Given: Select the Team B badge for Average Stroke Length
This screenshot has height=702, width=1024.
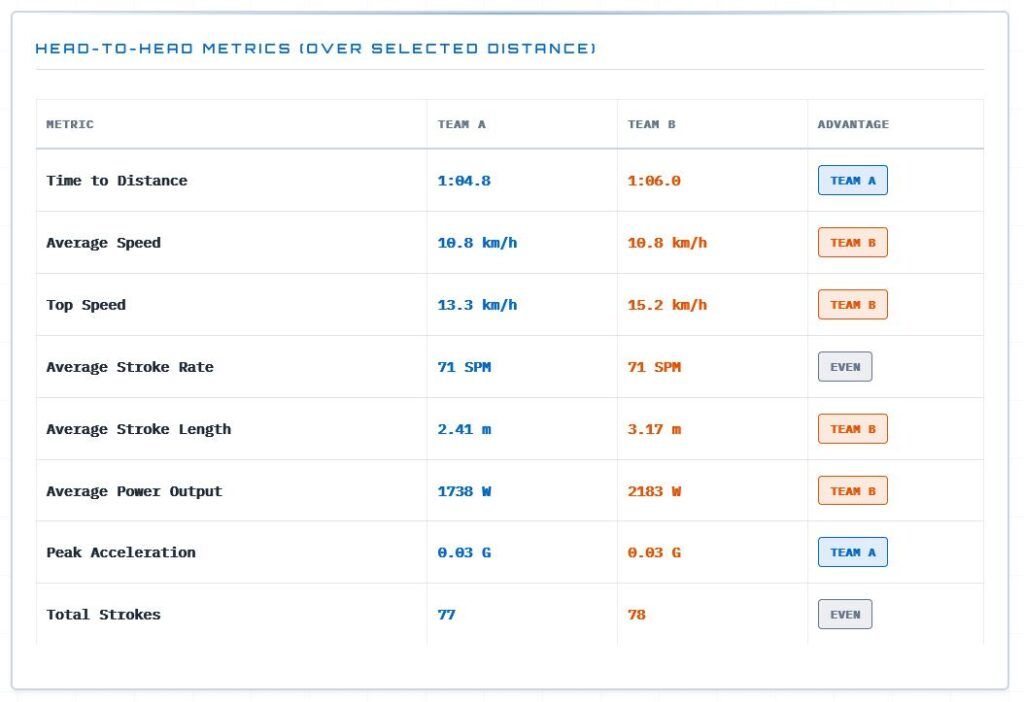Looking at the screenshot, I should 852,428.
